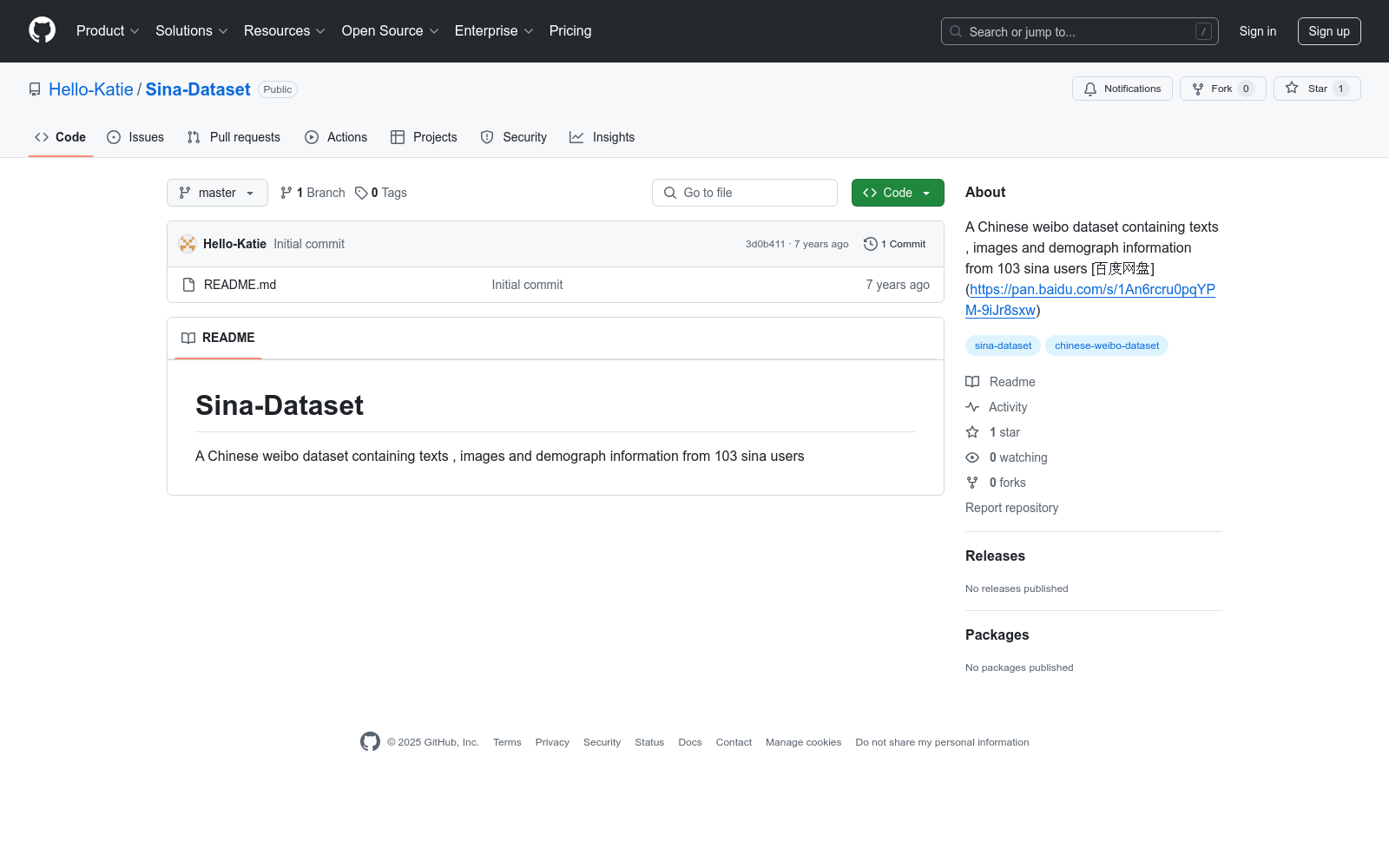Image resolution: width=1389 pixels, height=868 pixels.
Task: Star the Sina-Dataset repository
Action: click(1317, 89)
